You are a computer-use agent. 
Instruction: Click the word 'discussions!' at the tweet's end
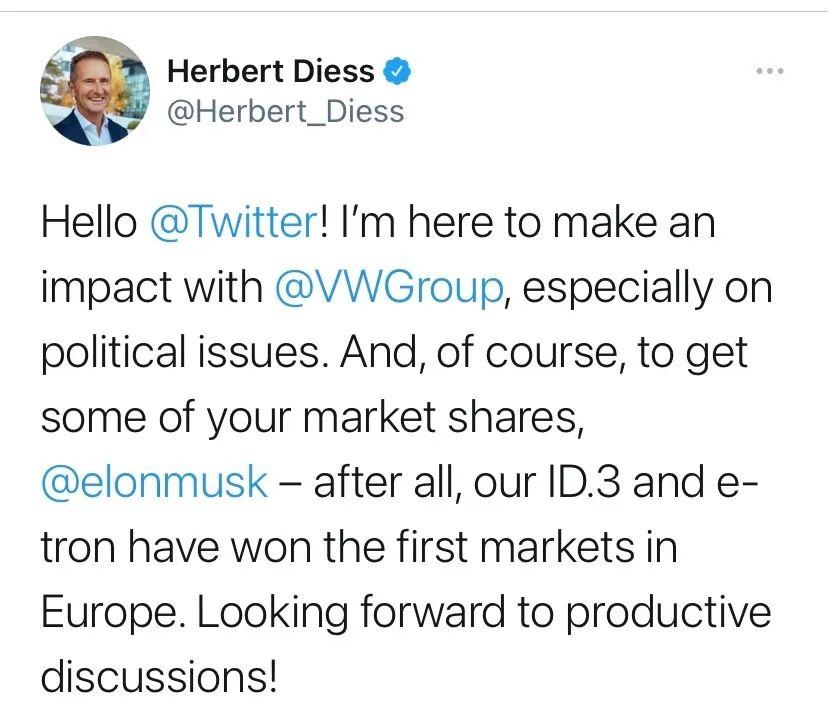click(158, 678)
